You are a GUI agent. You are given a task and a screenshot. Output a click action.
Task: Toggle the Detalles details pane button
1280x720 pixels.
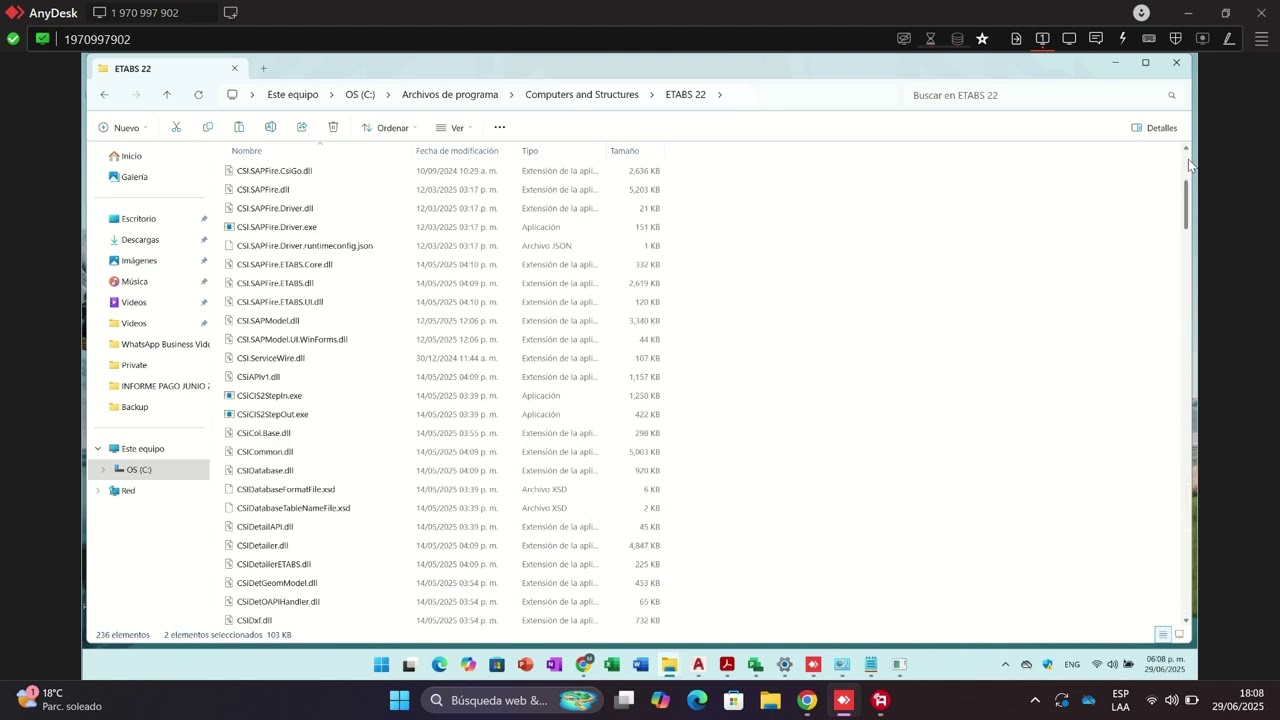pos(1154,128)
